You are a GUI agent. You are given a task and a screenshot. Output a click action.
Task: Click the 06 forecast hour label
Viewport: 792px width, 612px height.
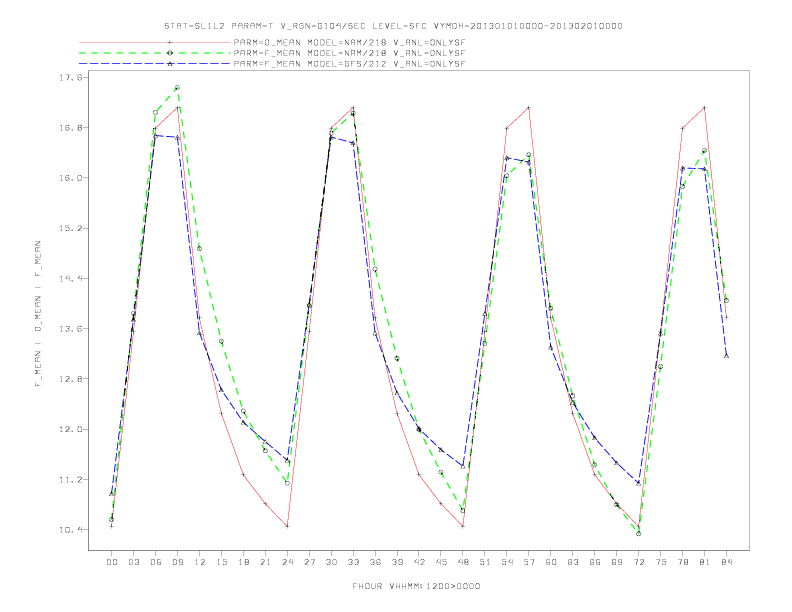(156, 562)
